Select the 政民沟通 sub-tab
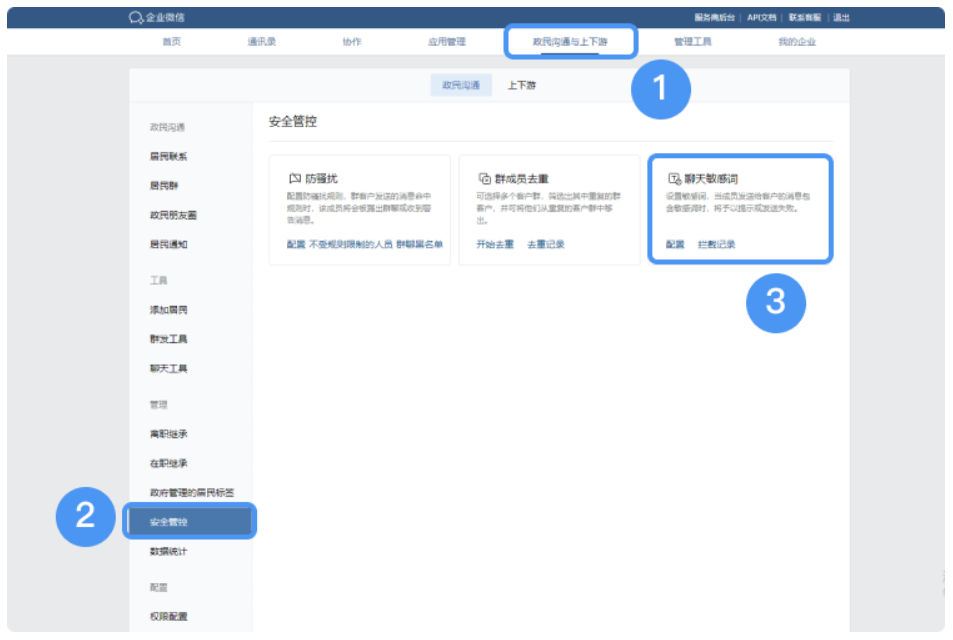The height and width of the screenshot is (640, 953). [x=461, y=85]
